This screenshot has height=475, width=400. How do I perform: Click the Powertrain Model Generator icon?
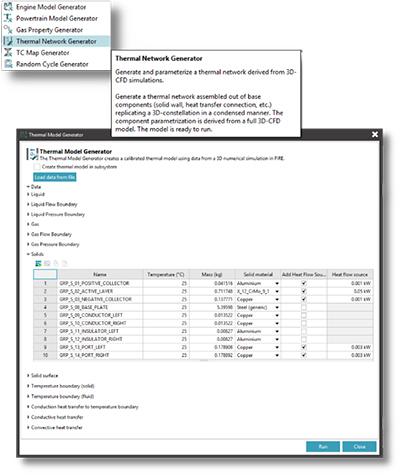point(8,18)
